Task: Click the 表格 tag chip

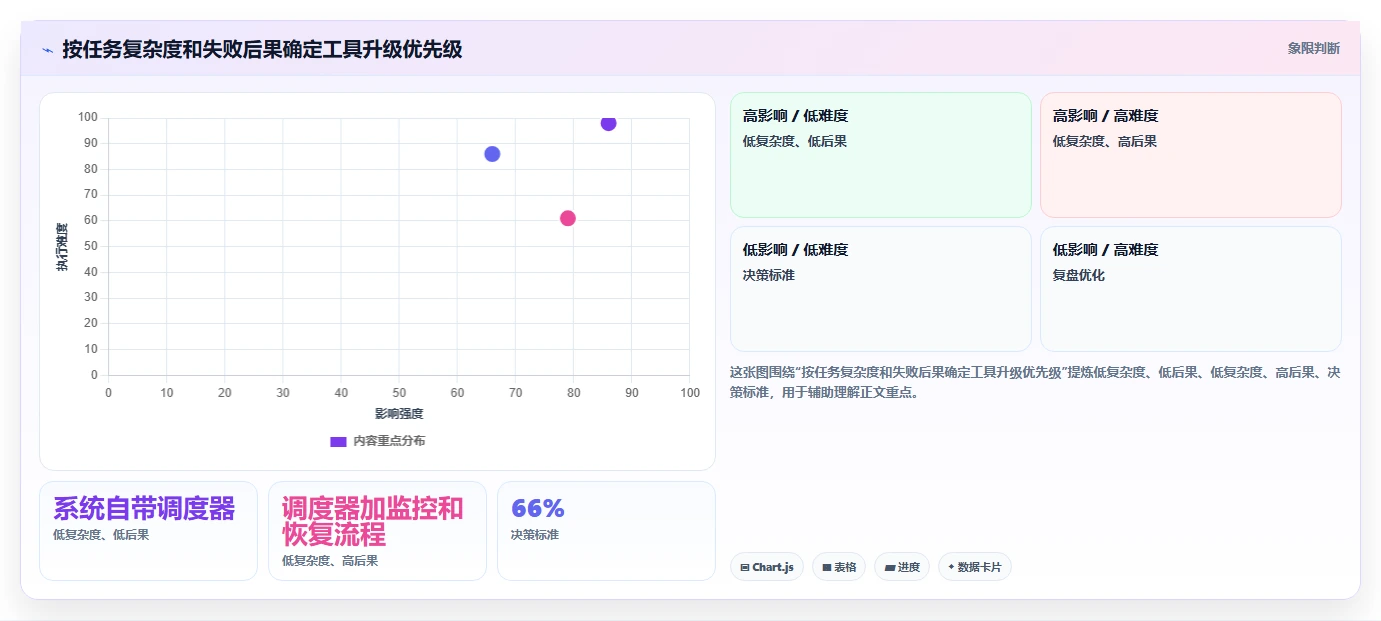Action: pos(839,567)
